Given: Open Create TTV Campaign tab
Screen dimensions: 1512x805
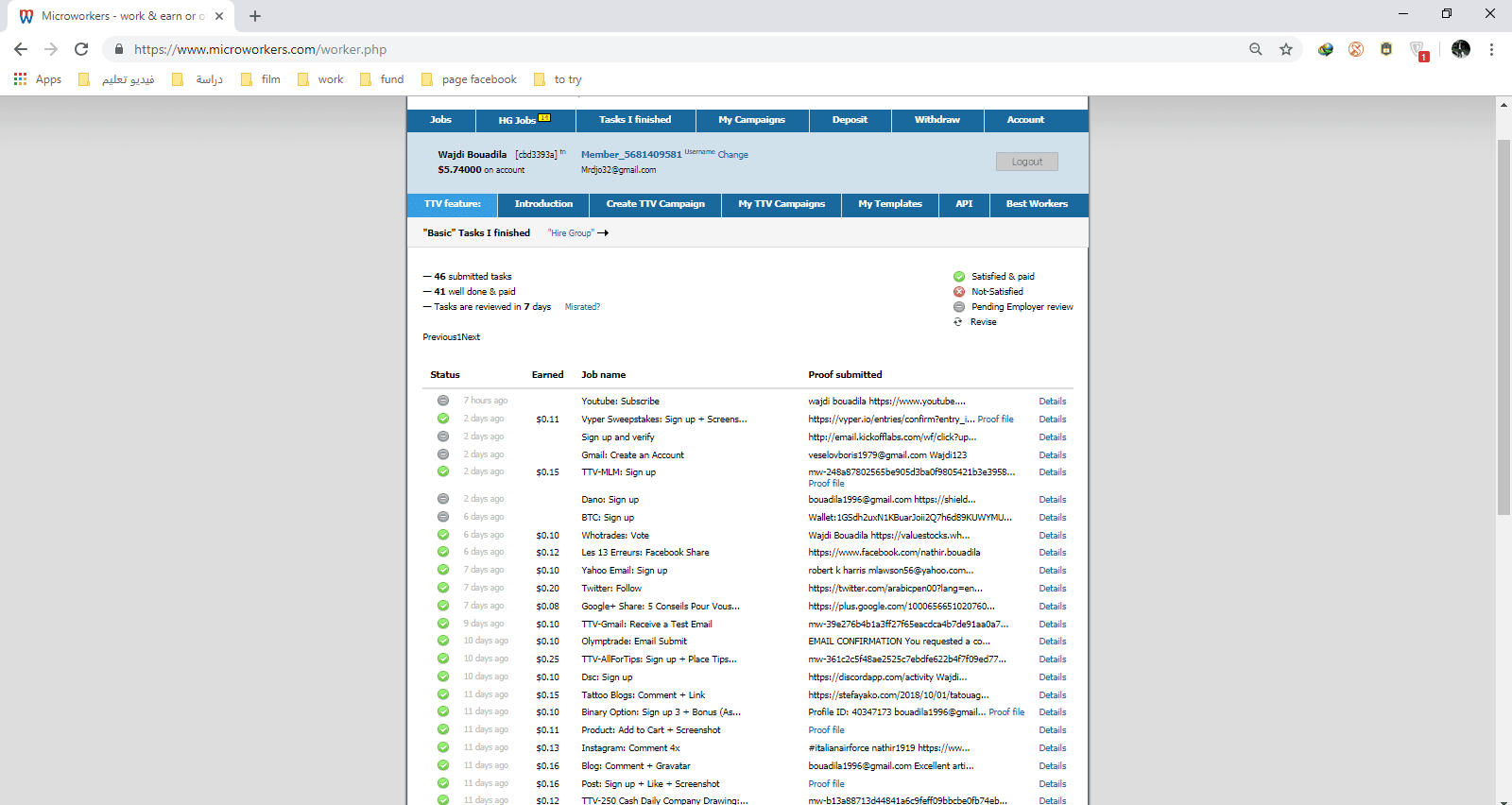Looking at the screenshot, I should point(656,204).
